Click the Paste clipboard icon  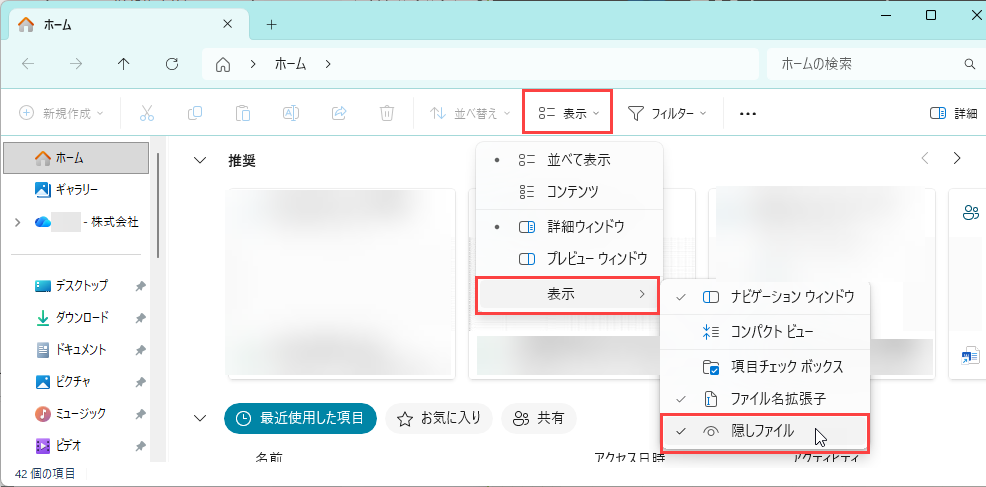(x=243, y=113)
